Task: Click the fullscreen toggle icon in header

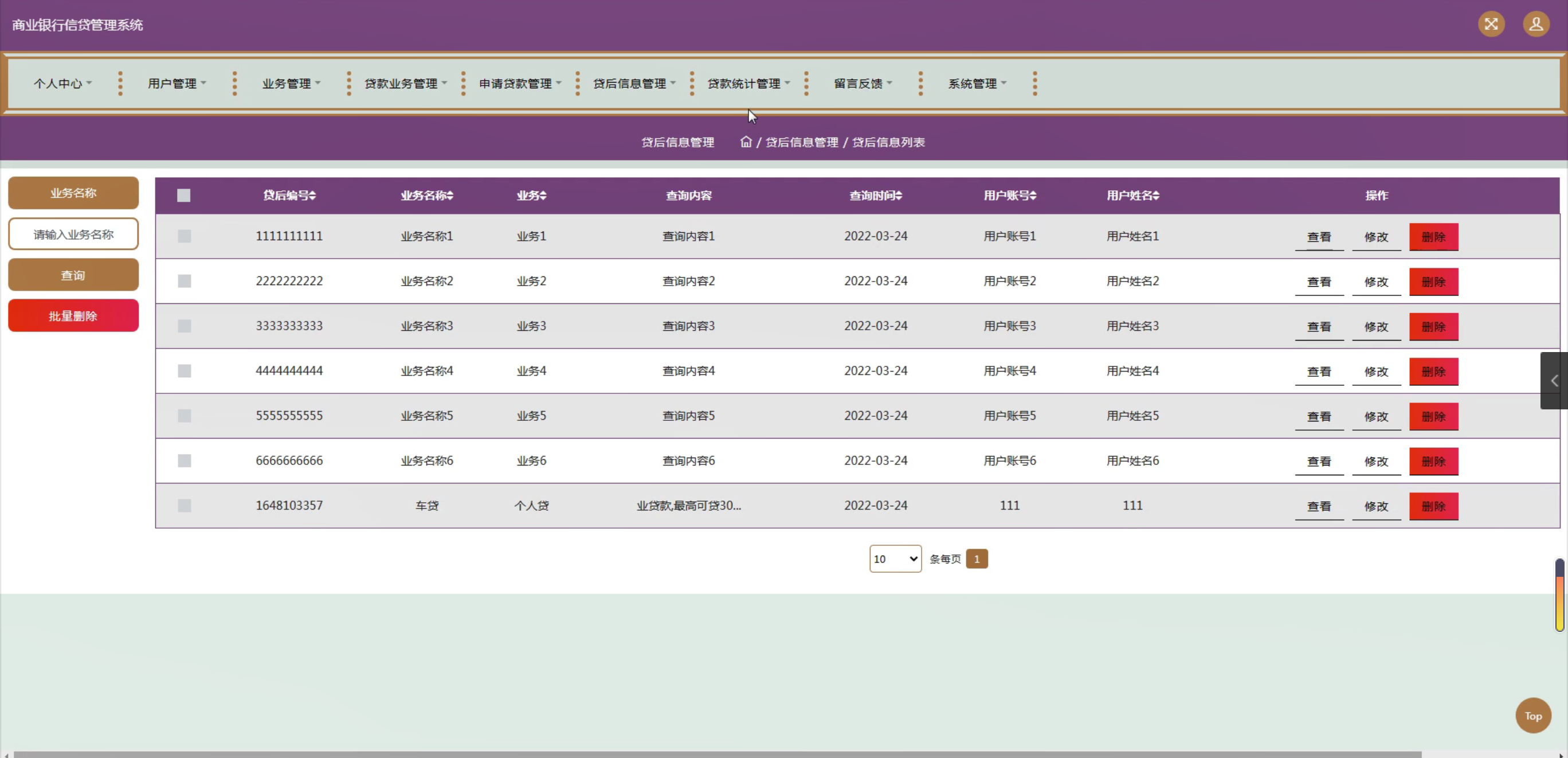Action: tap(1491, 24)
